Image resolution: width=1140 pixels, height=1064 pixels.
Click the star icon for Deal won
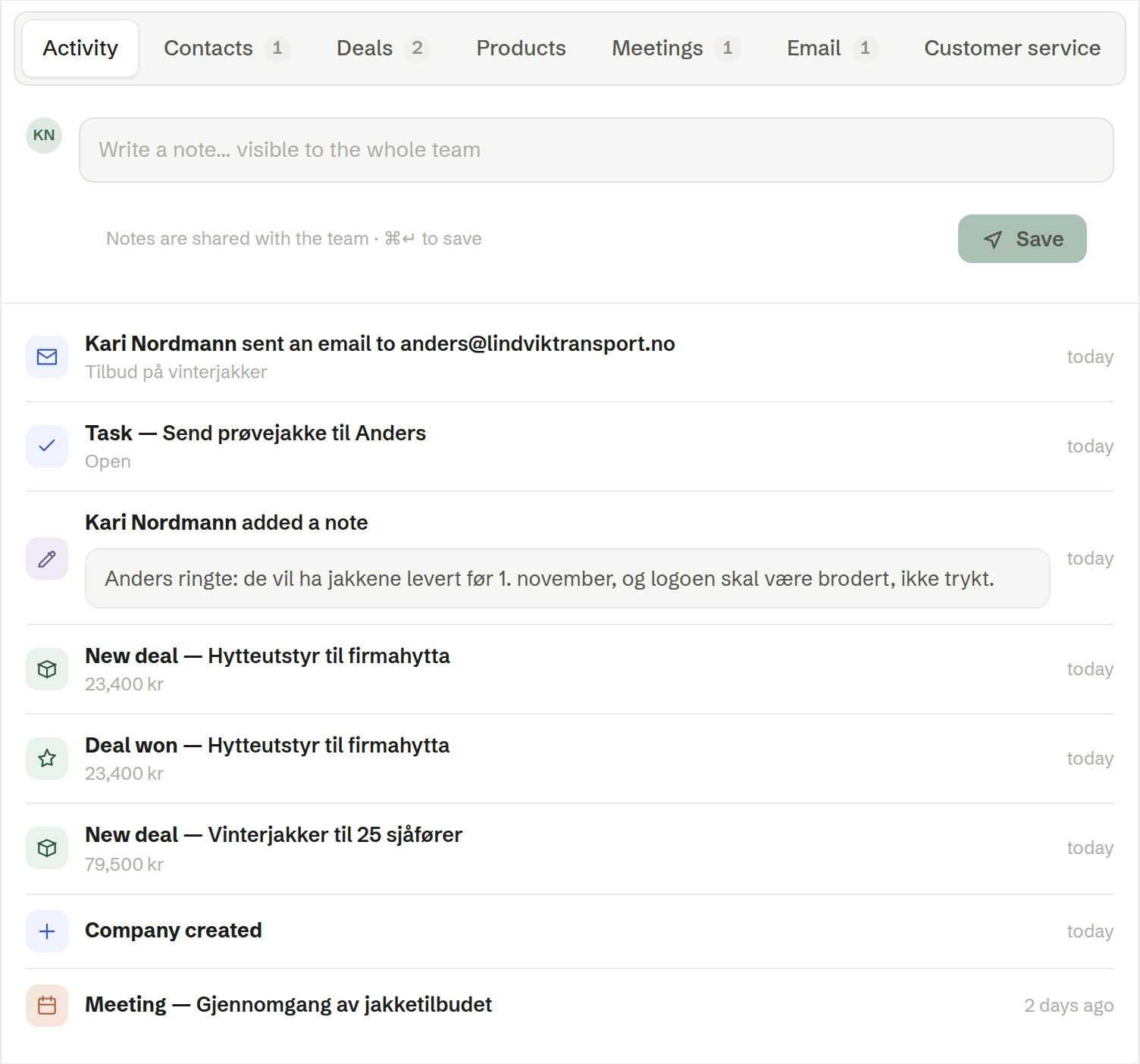pos(47,759)
